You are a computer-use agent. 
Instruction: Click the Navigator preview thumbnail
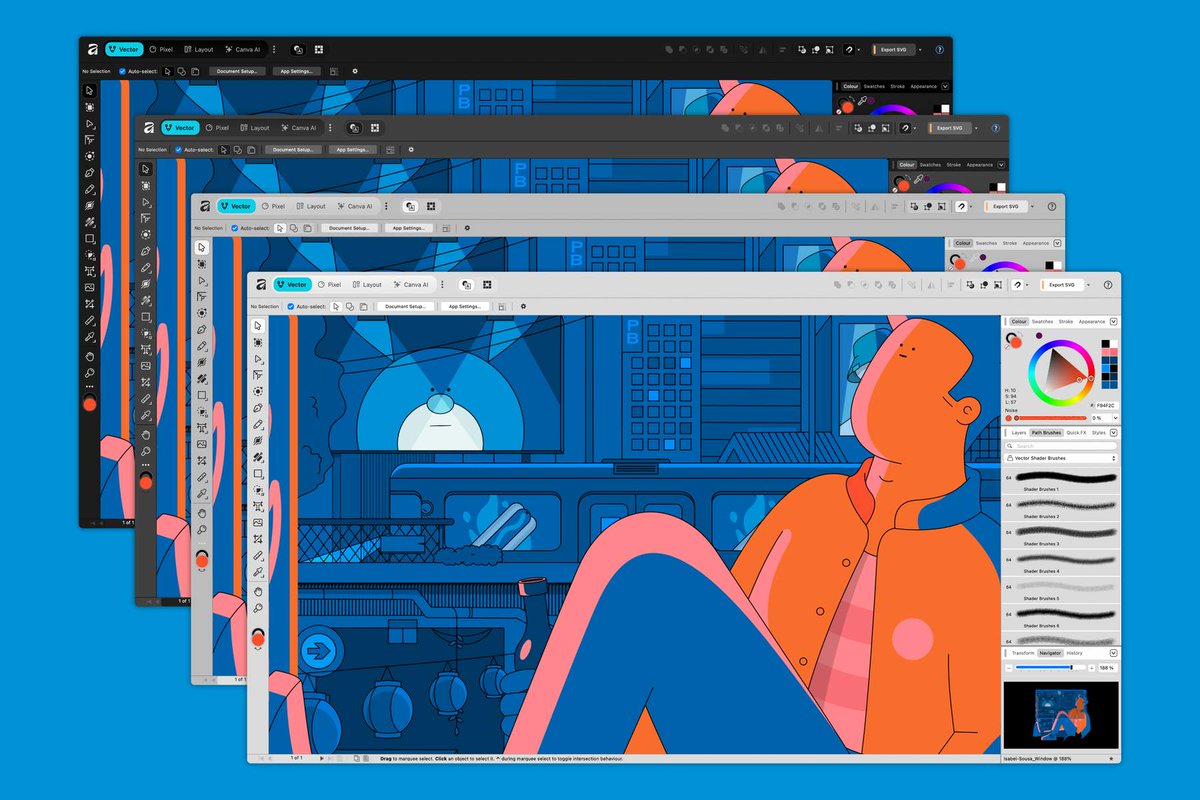click(x=1061, y=715)
